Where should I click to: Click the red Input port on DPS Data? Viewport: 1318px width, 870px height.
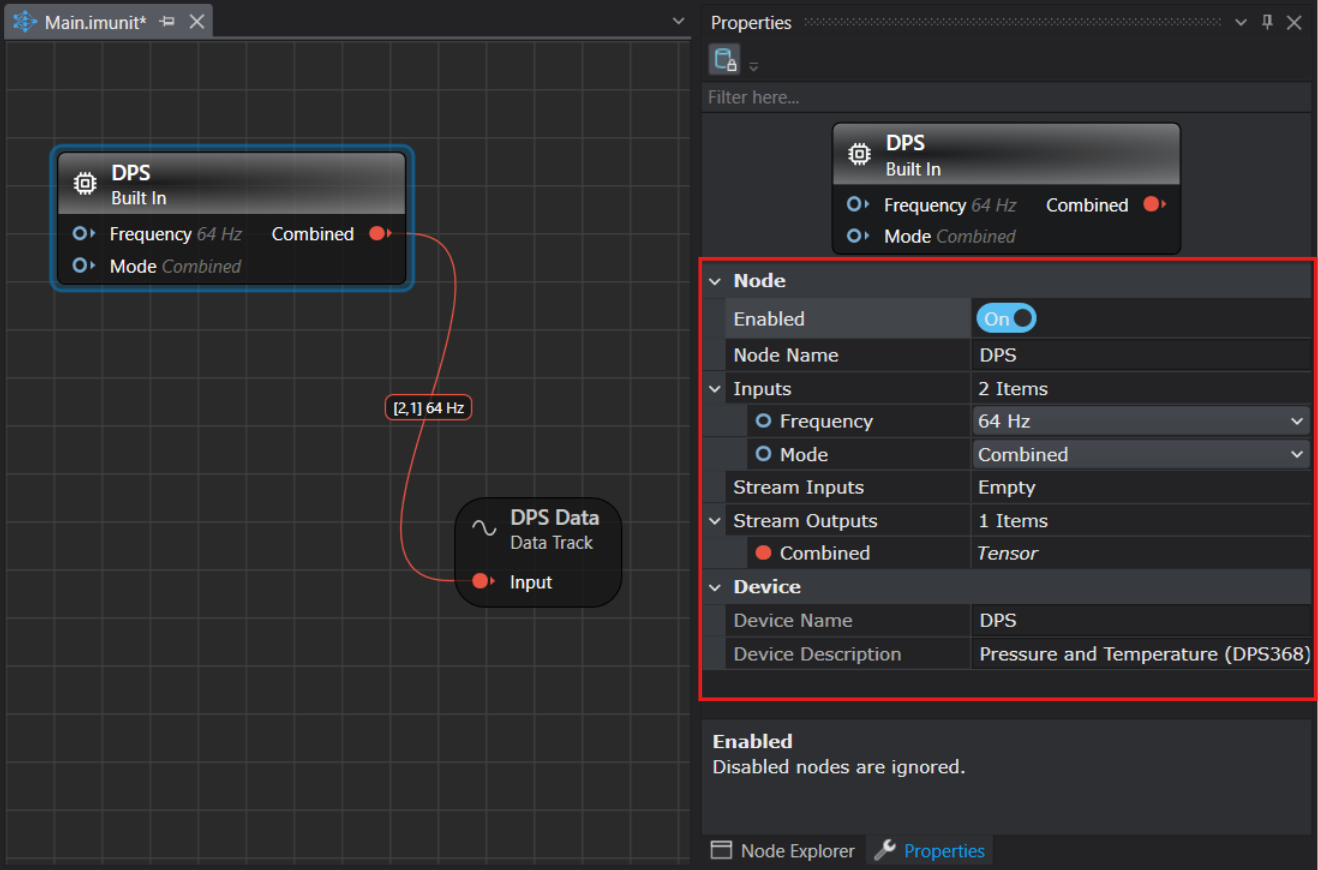[x=481, y=582]
